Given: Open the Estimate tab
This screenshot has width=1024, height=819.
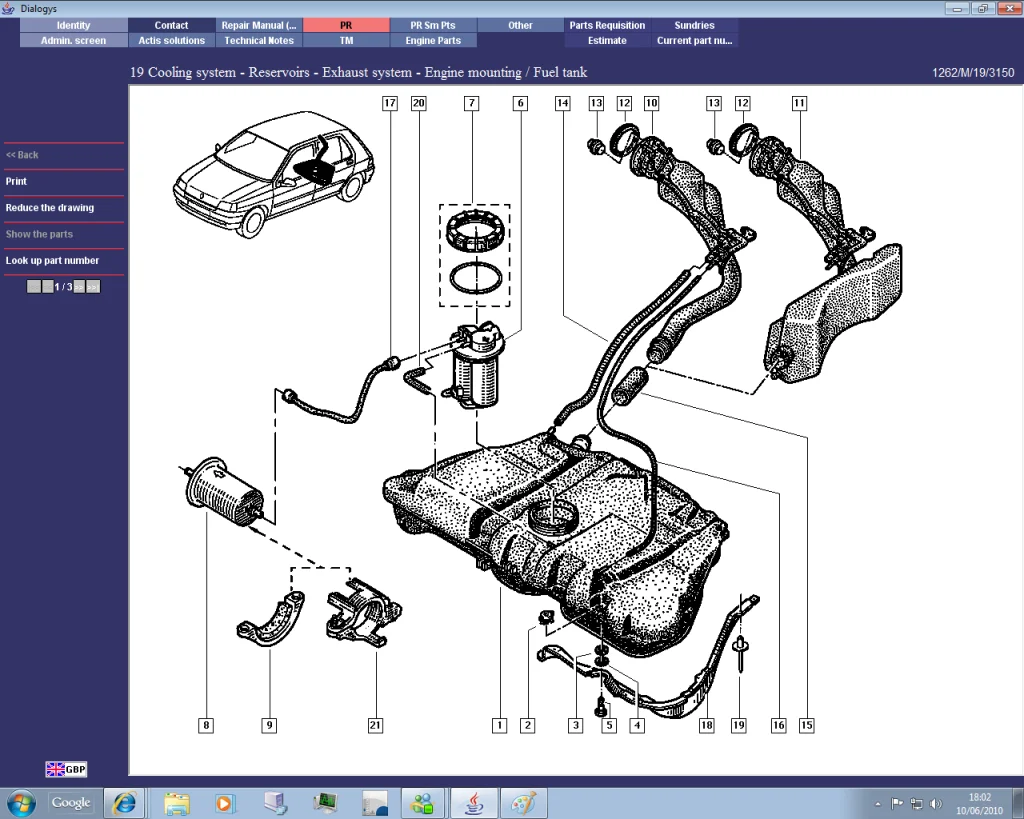Looking at the screenshot, I should (x=607, y=40).
